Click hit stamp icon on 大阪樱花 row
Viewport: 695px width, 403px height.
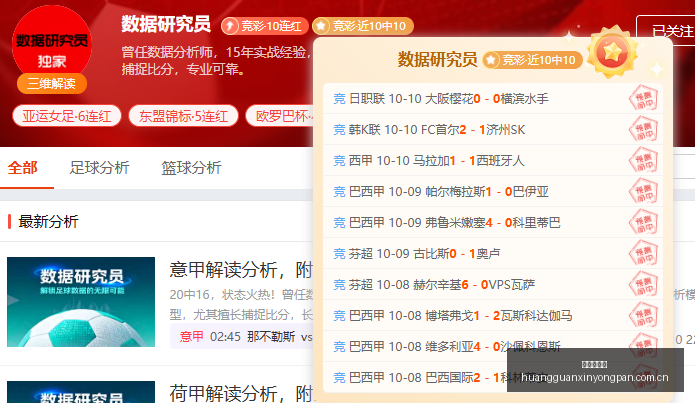(643, 98)
